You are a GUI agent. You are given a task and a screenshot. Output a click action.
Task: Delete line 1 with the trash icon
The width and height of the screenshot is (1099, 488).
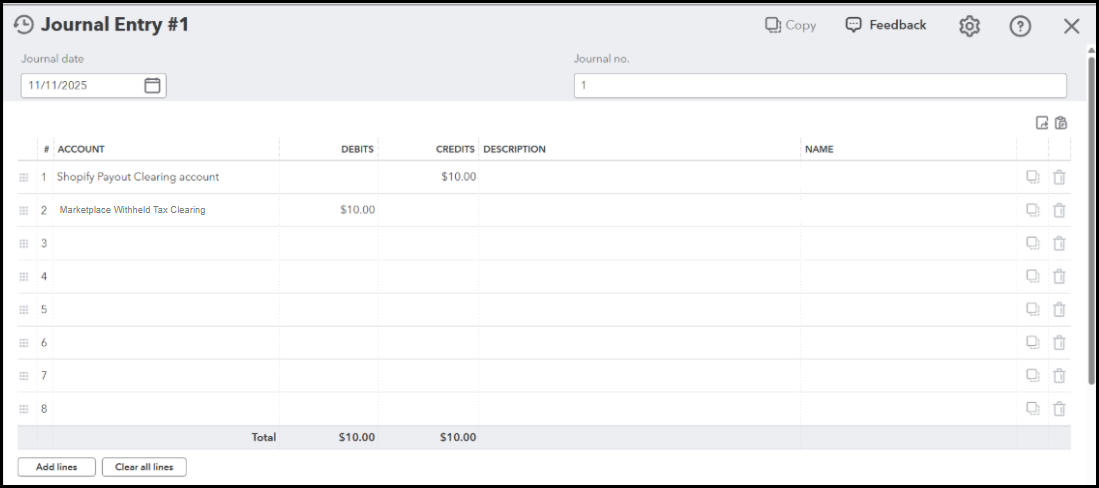pyautogui.click(x=1059, y=177)
